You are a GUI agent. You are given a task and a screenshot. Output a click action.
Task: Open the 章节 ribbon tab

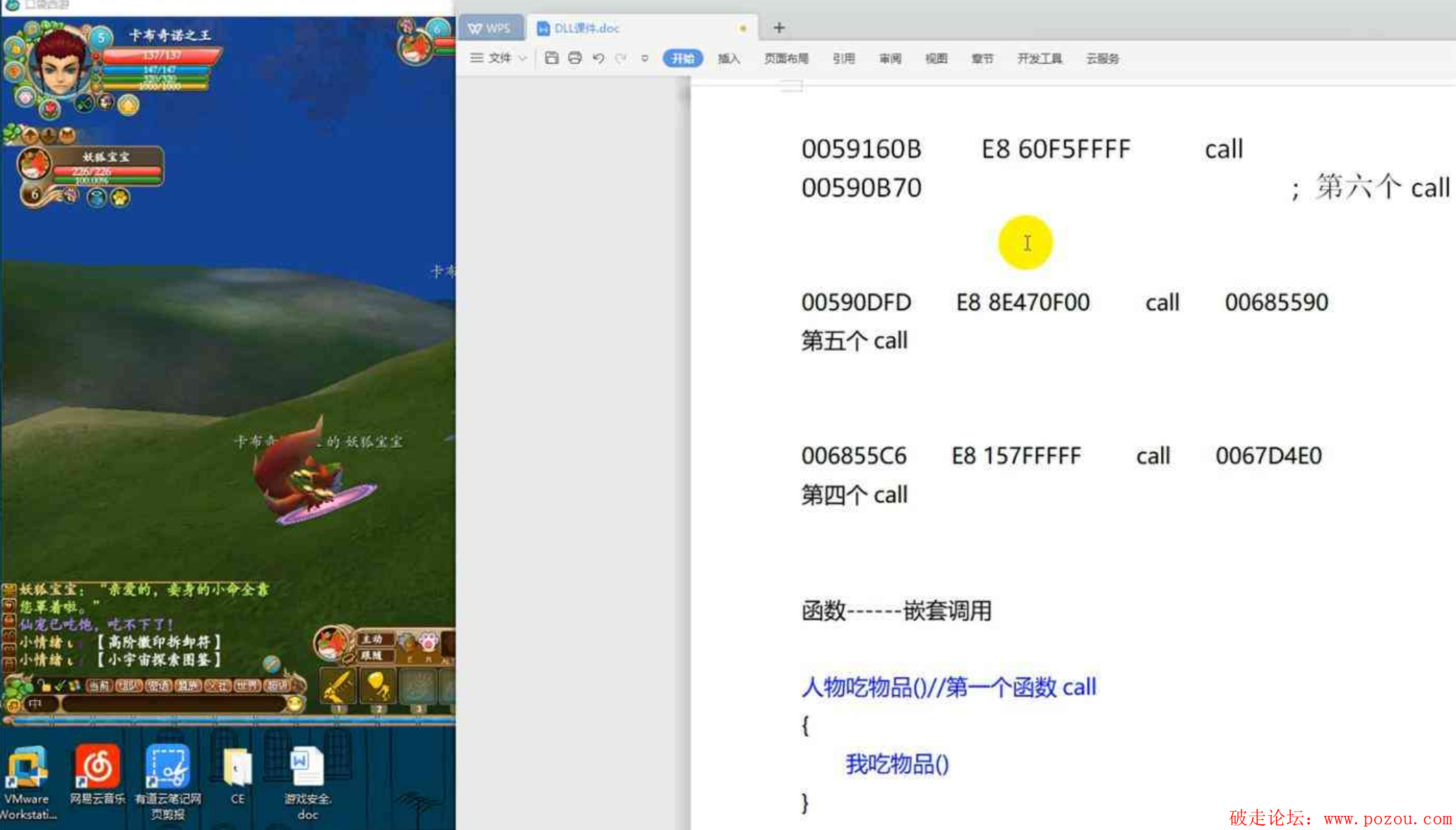click(982, 59)
